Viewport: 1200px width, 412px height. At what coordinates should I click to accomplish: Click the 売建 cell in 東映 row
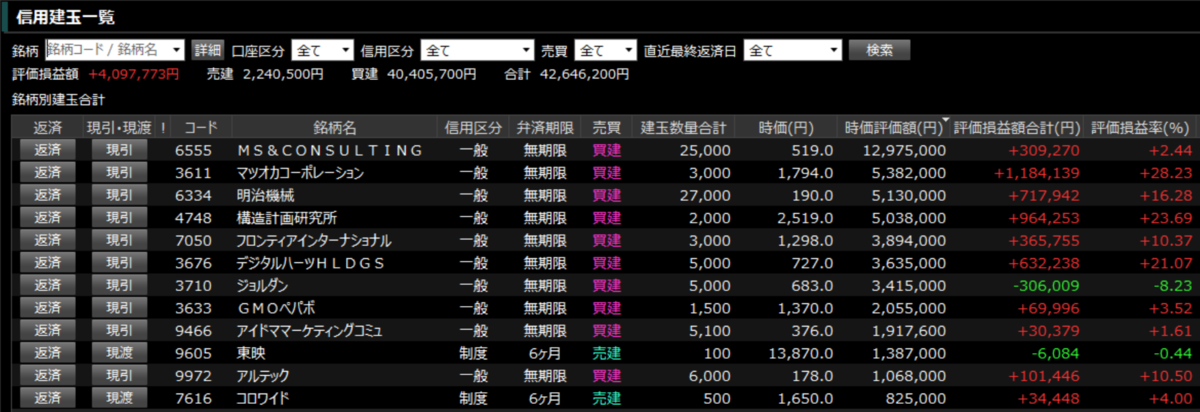pyautogui.click(x=606, y=352)
